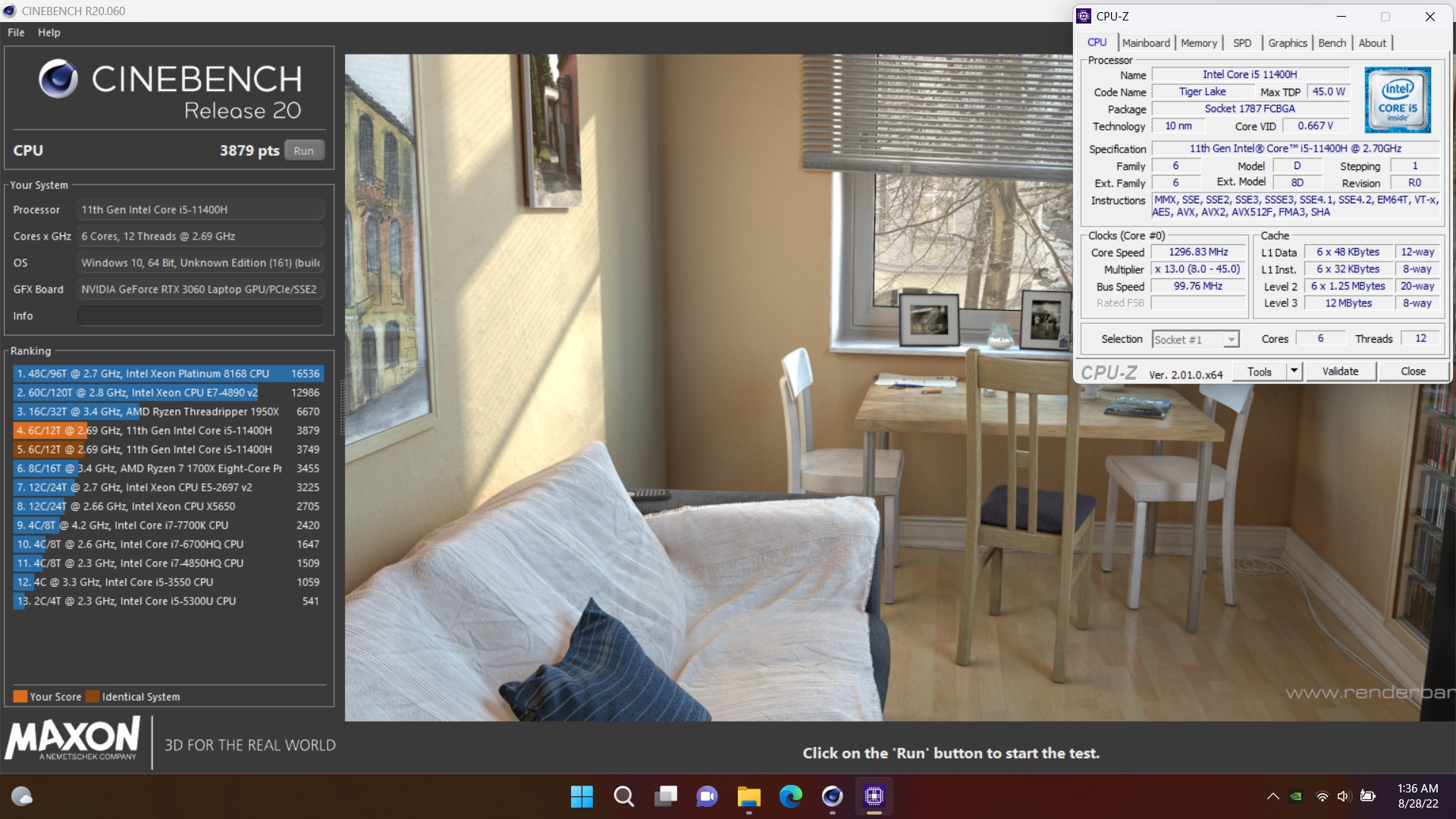Click the OS Windows 10 field
Image resolution: width=1456 pixels, height=819 pixels.
pos(200,263)
